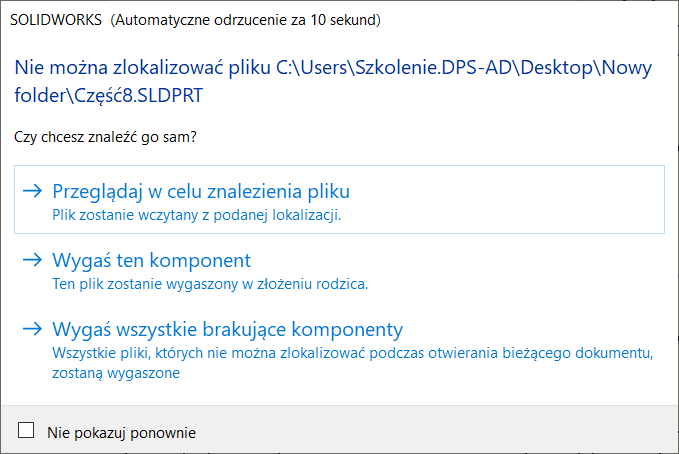Click the "Czy chcesz znaleźć go sam?" question
This screenshot has width=679, height=454.
[105, 137]
